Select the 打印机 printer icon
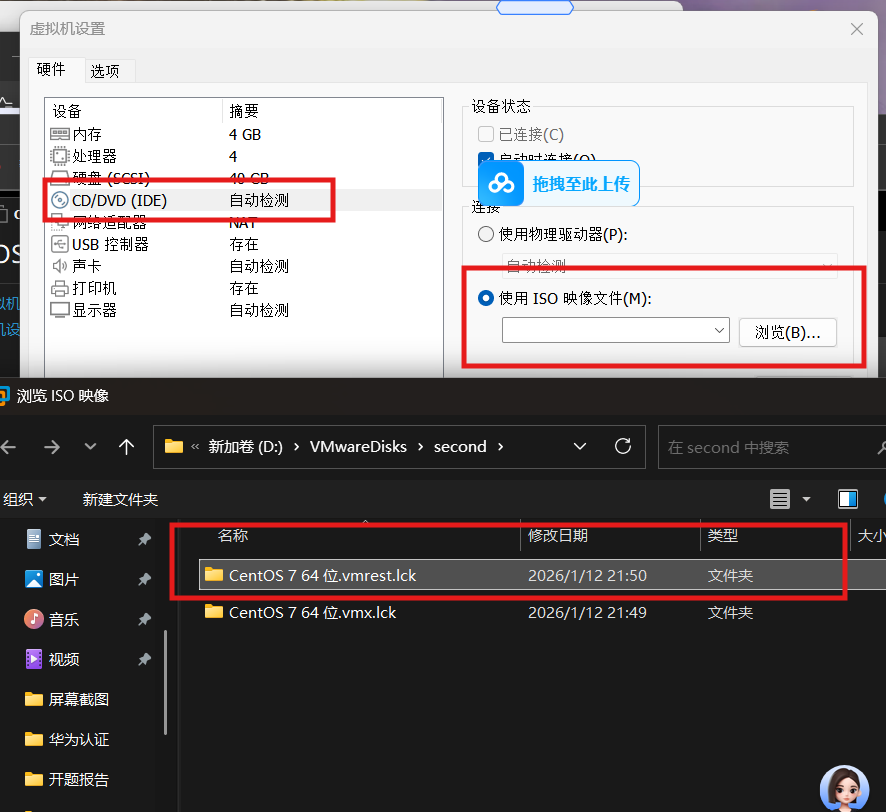The width and height of the screenshot is (886, 812). (x=59, y=288)
